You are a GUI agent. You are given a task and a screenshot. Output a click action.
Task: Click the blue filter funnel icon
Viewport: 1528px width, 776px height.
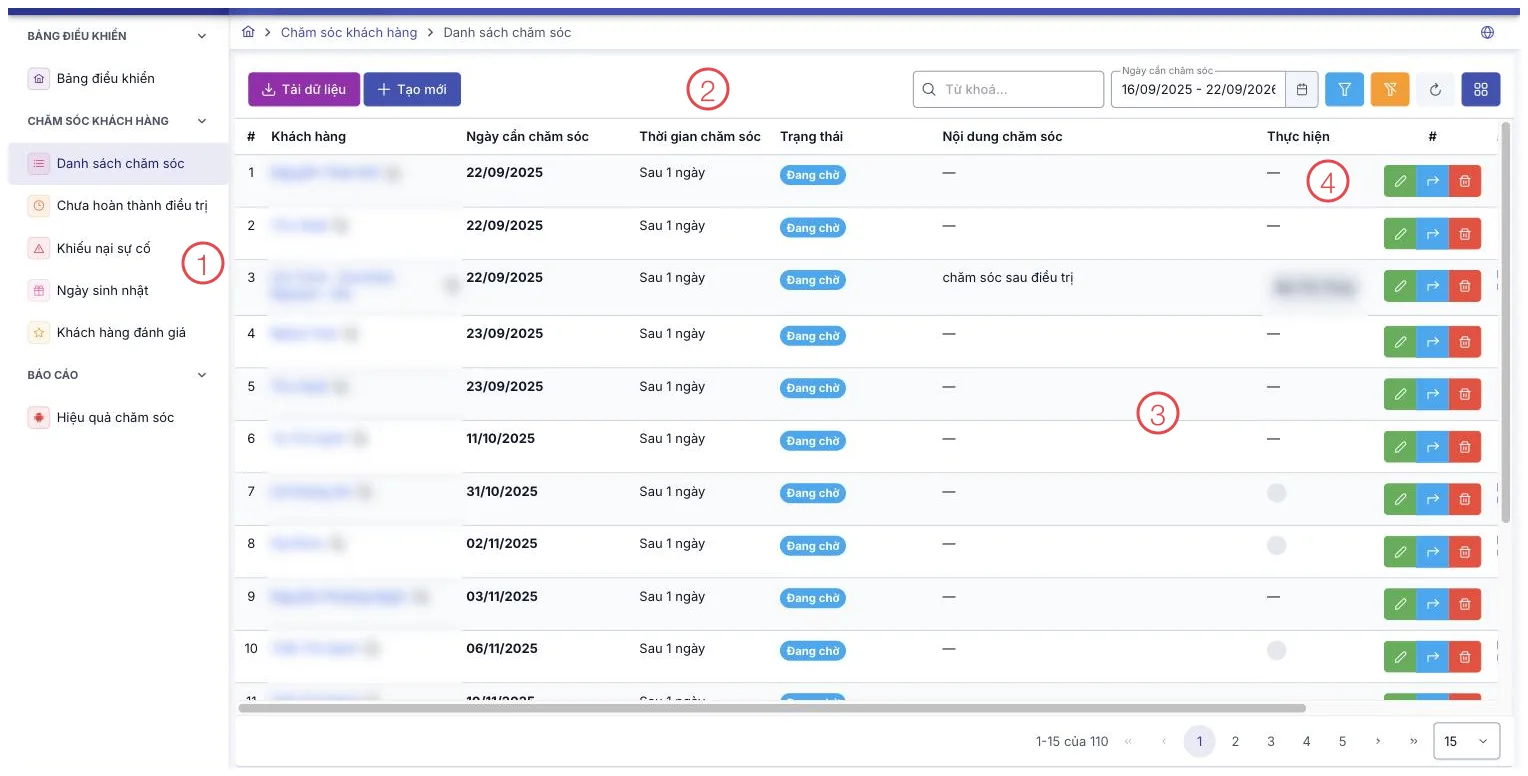tap(1344, 89)
